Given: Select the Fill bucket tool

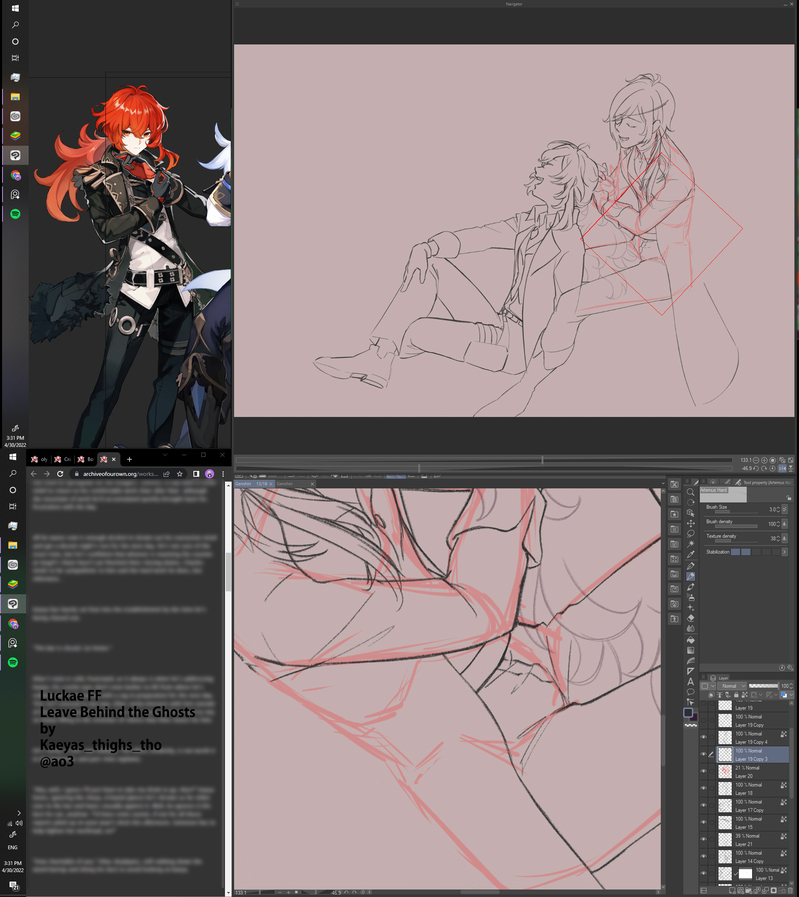Looking at the screenshot, I should click(690, 640).
